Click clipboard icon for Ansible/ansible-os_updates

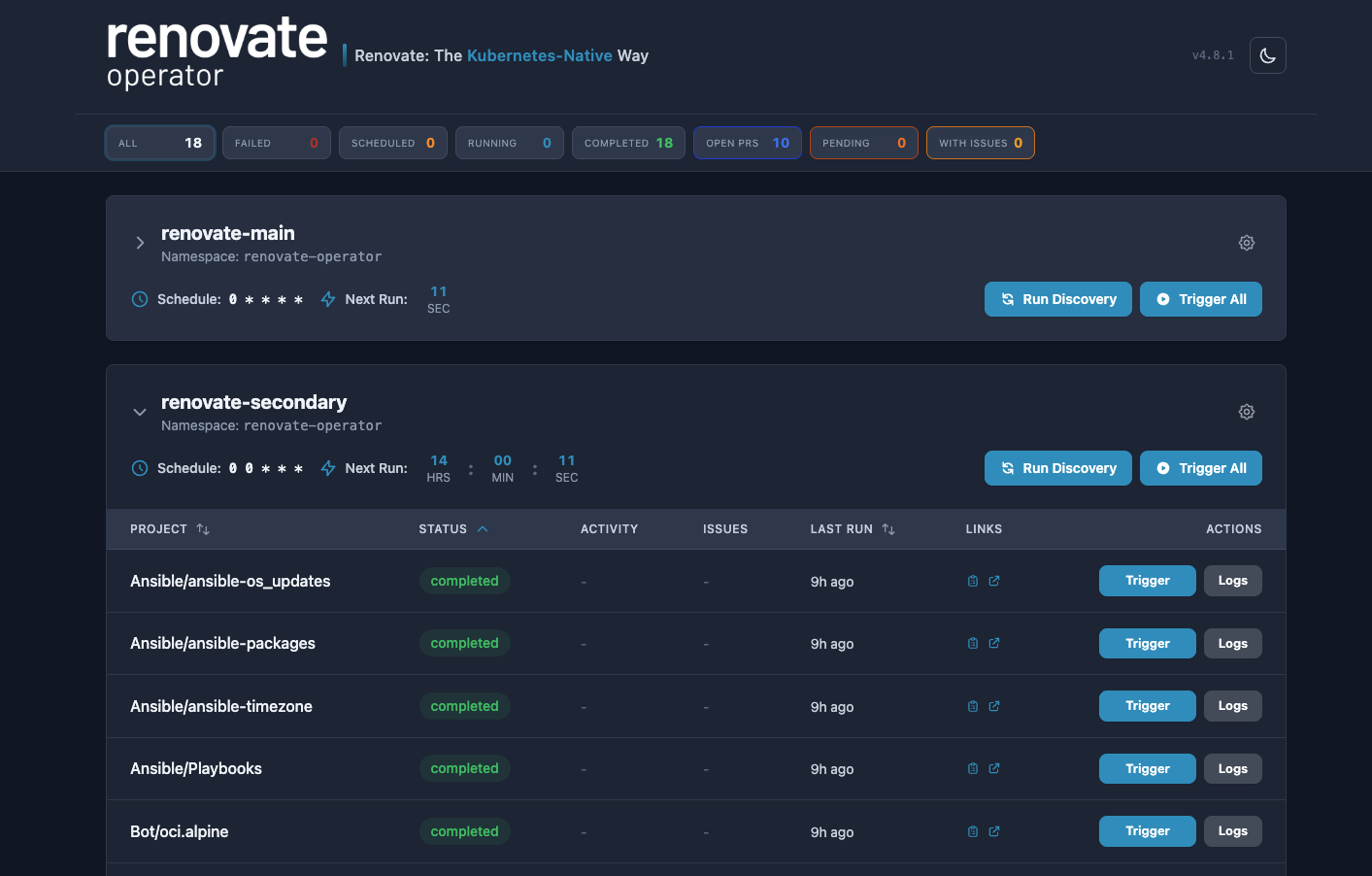point(973,581)
